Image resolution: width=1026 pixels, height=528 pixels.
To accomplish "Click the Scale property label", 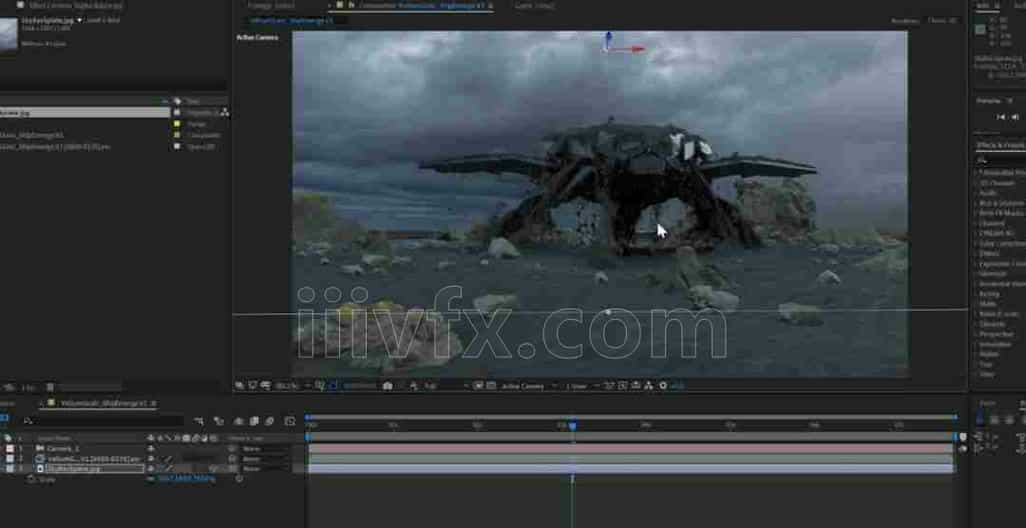I will click(x=48, y=479).
